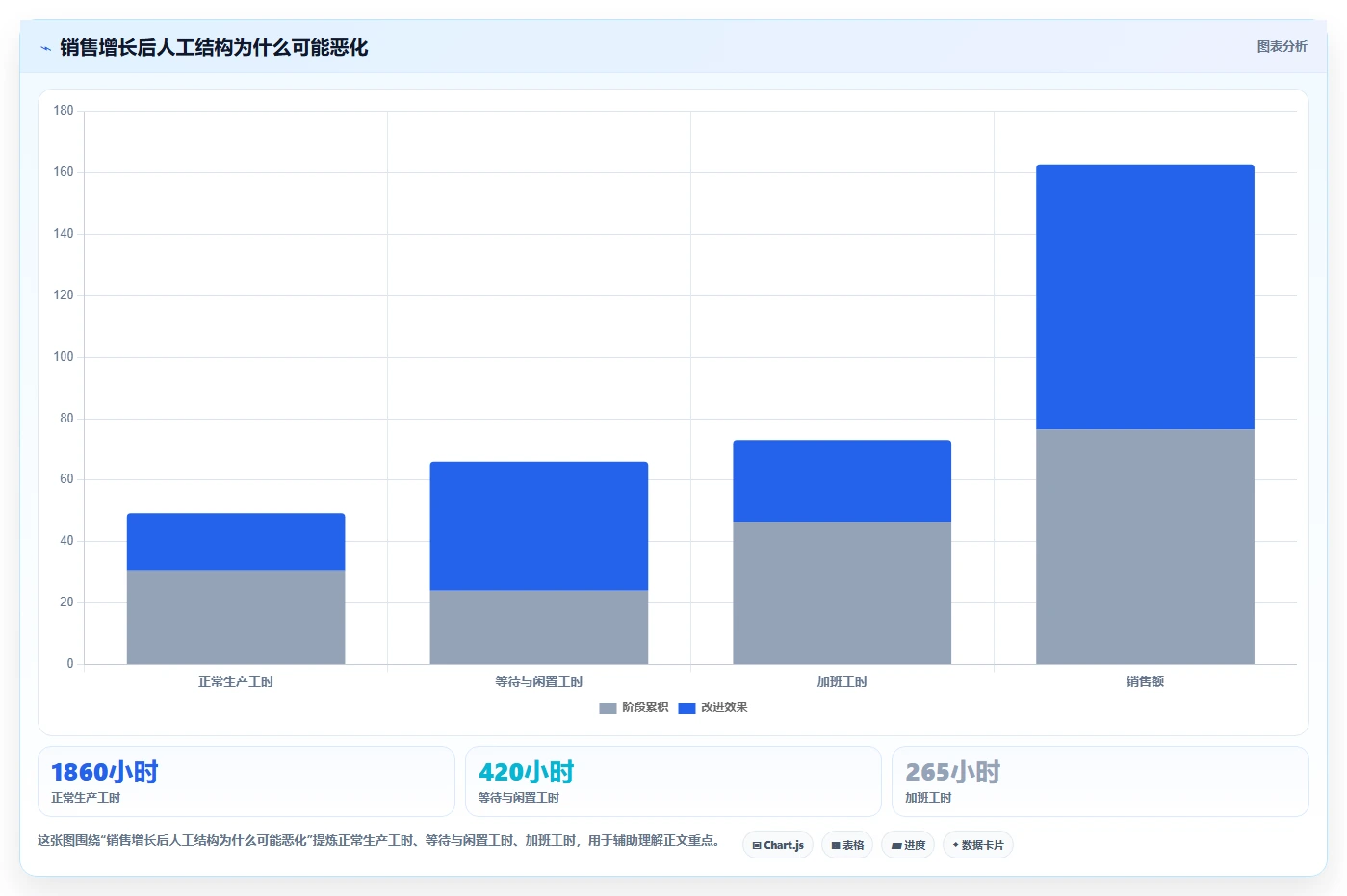Viewport: 1347px width, 896px height.
Task: Click the 销售额 x-axis label
Action: (1146, 681)
